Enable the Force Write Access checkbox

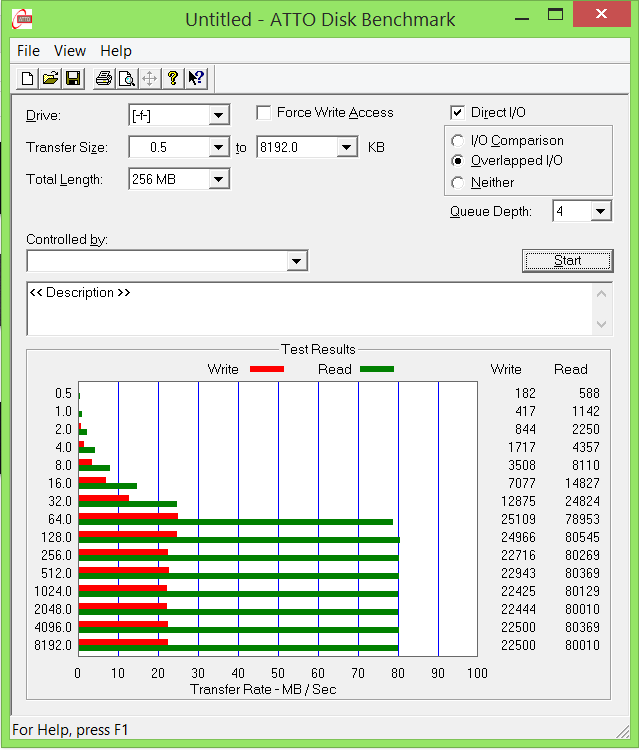(264, 113)
